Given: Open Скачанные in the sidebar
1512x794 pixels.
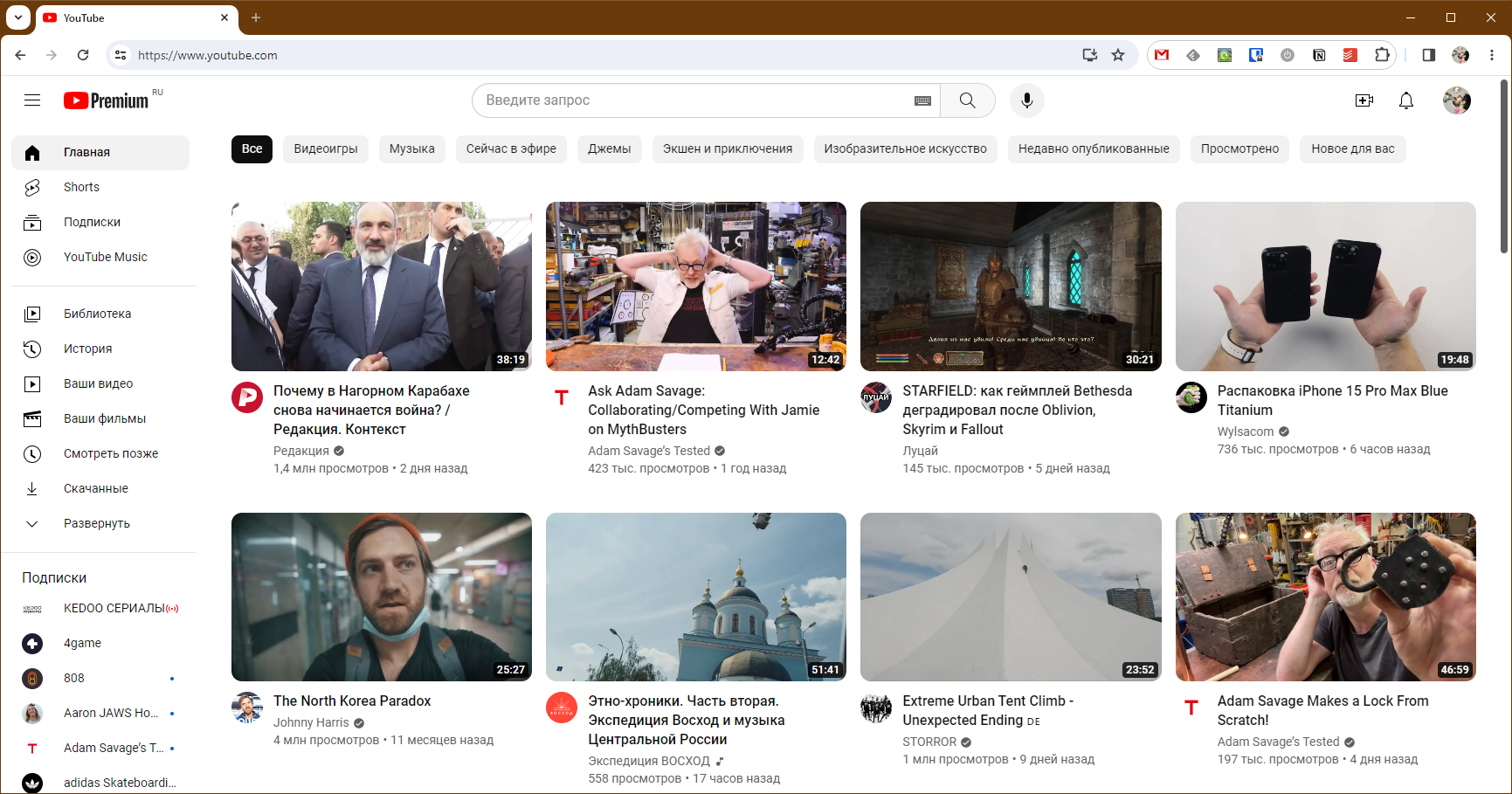Looking at the screenshot, I should [100, 488].
